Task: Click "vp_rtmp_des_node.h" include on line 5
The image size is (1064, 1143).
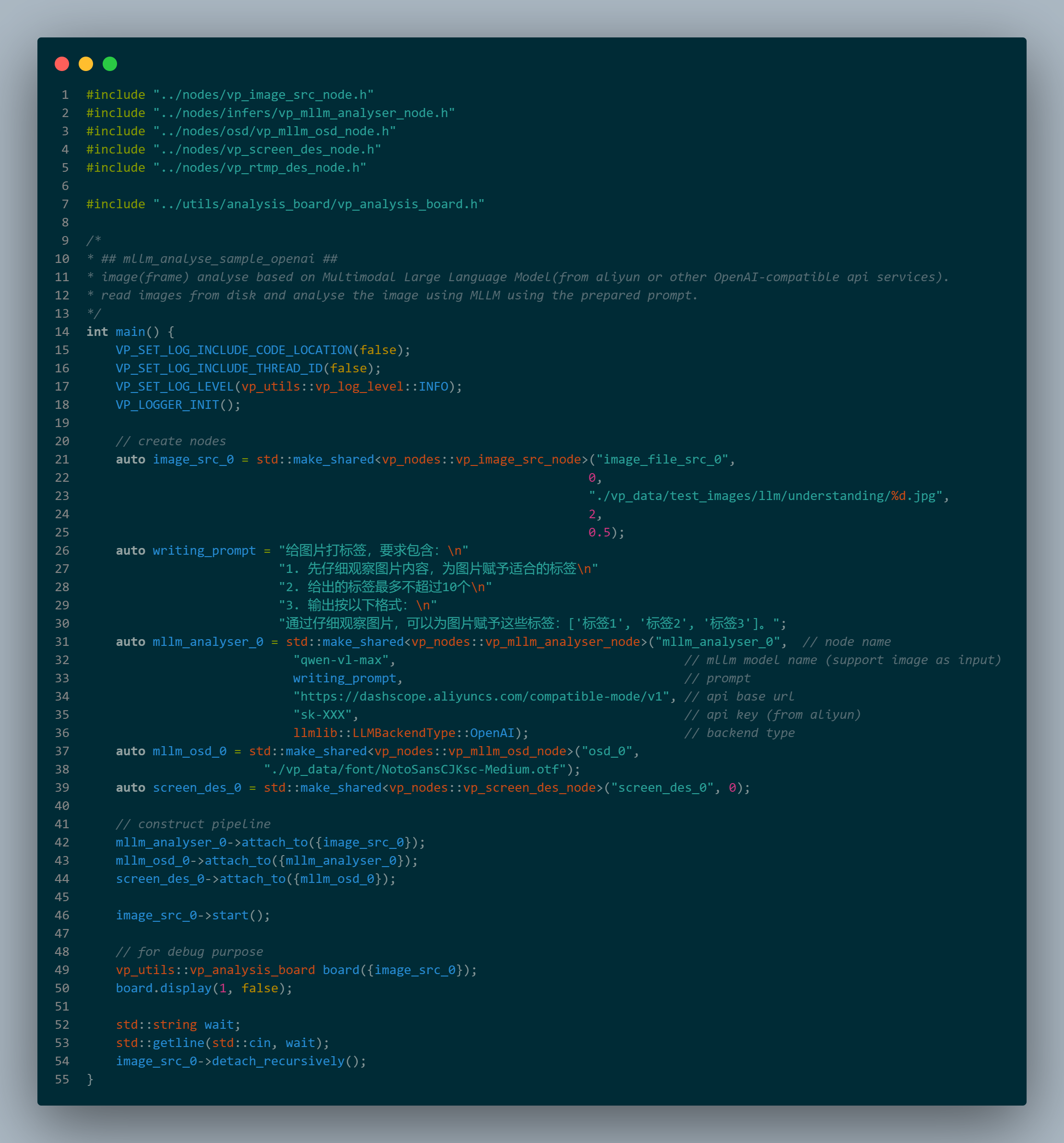Action: click(x=259, y=168)
